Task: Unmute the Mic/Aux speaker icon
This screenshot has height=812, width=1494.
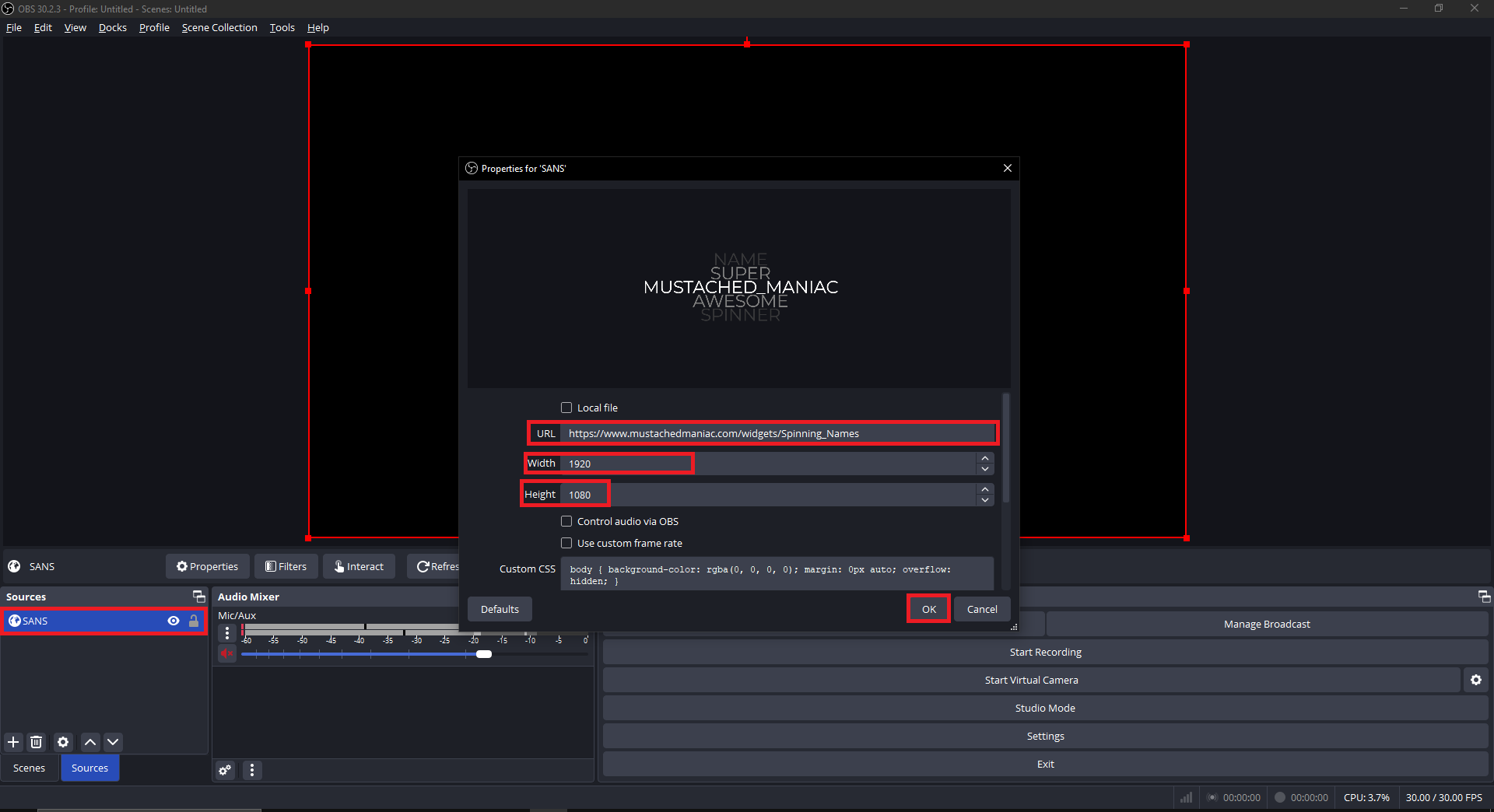Action: 226,654
